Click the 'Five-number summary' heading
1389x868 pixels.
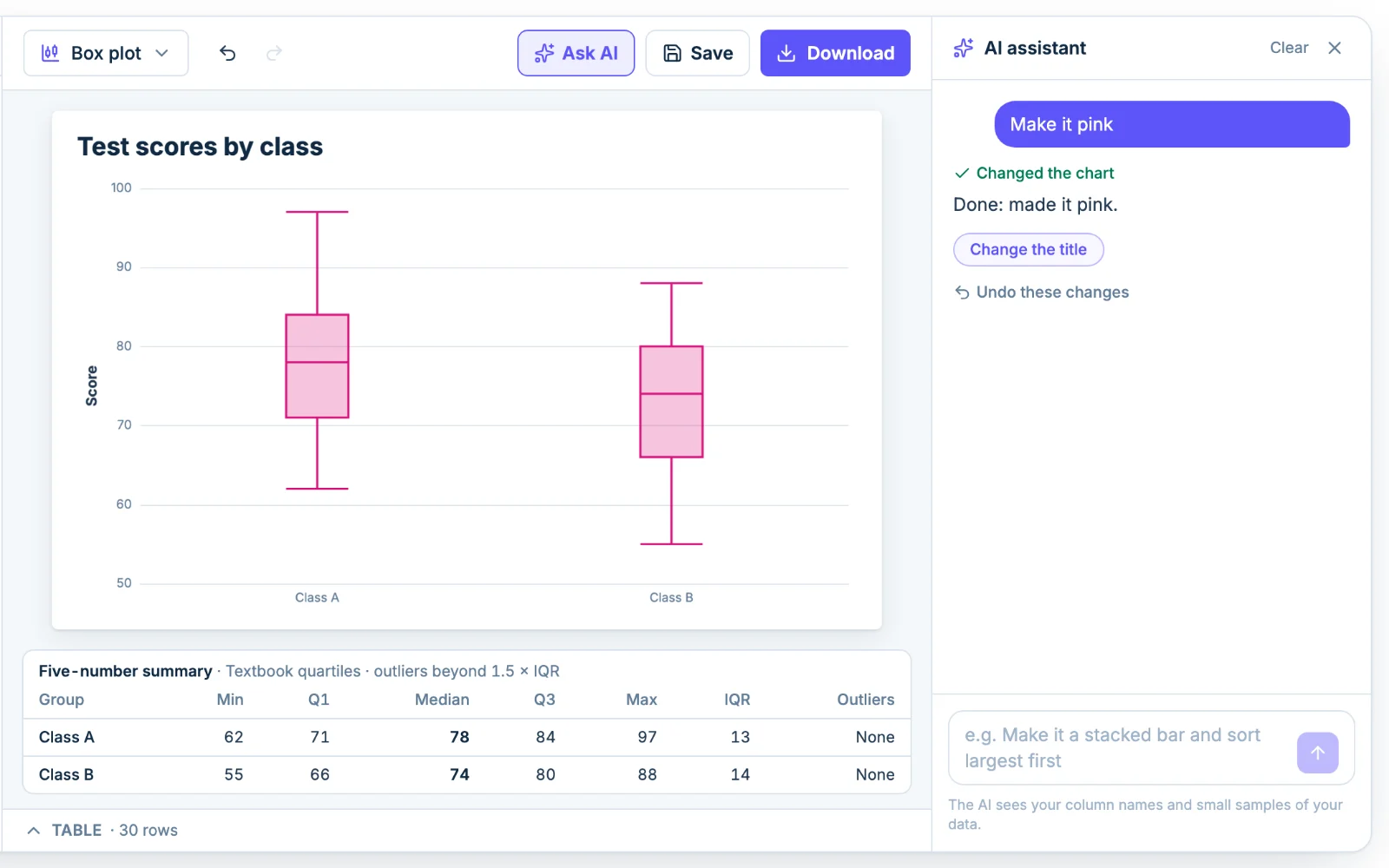[x=125, y=671]
